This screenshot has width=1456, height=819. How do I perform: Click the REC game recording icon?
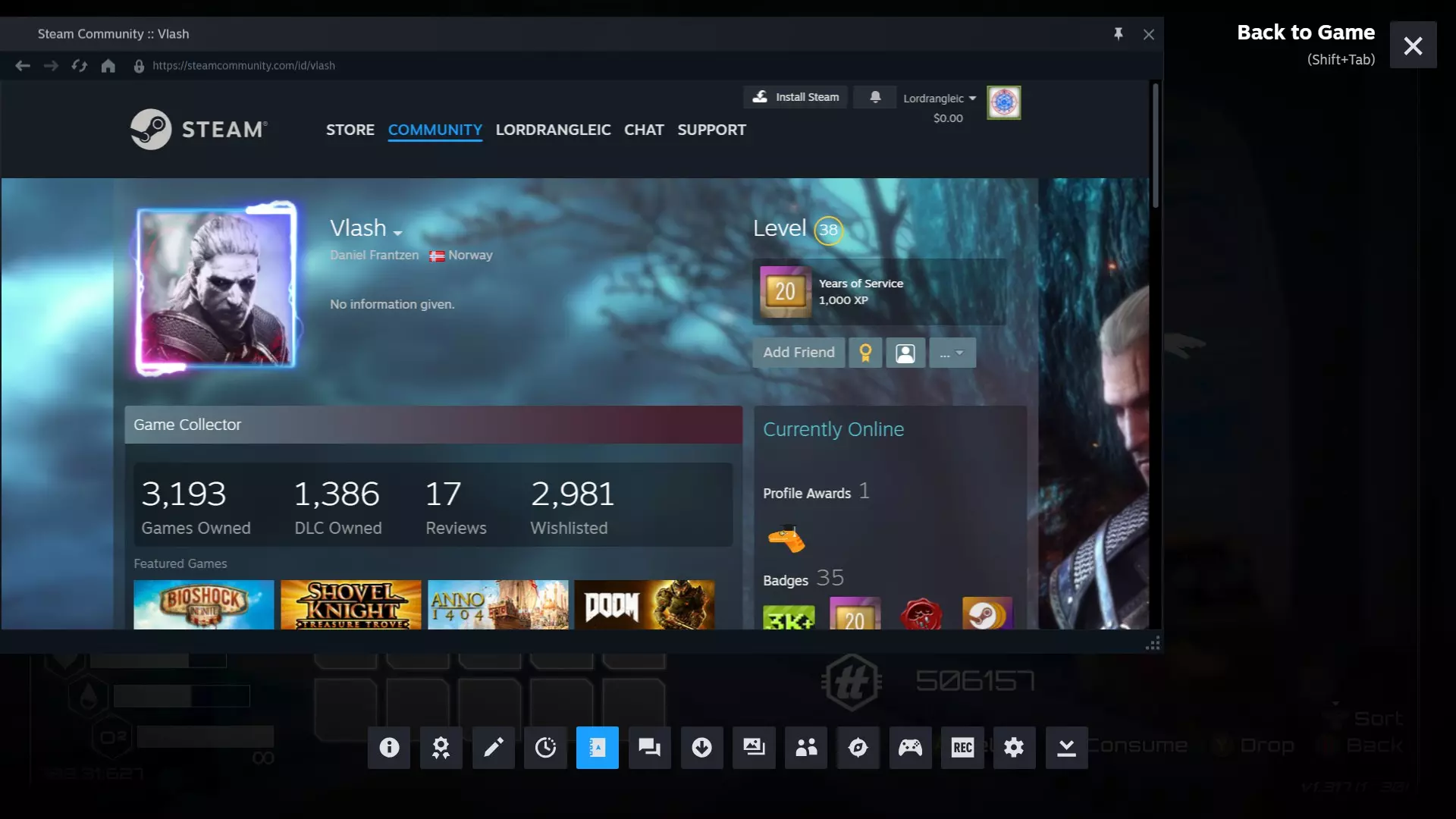pos(962,748)
